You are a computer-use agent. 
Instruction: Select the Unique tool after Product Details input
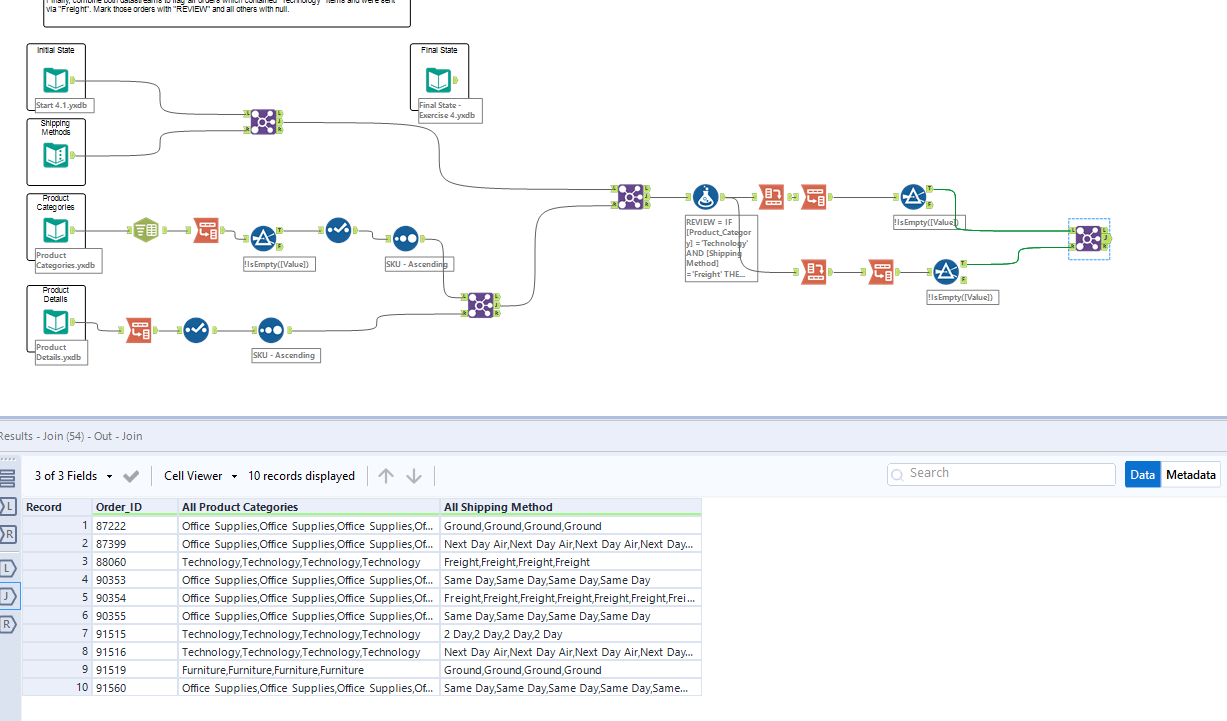pyautogui.click(x=196, y=330)
